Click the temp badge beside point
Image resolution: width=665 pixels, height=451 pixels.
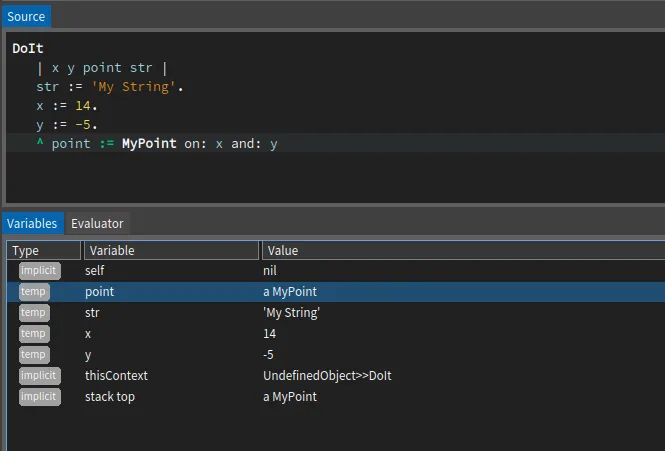tap(34, 292)
